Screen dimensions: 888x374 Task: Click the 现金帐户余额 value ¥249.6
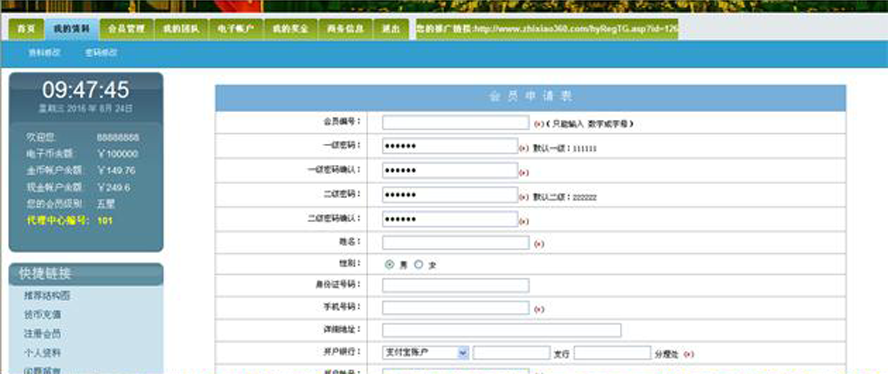[x=113, y=187]
